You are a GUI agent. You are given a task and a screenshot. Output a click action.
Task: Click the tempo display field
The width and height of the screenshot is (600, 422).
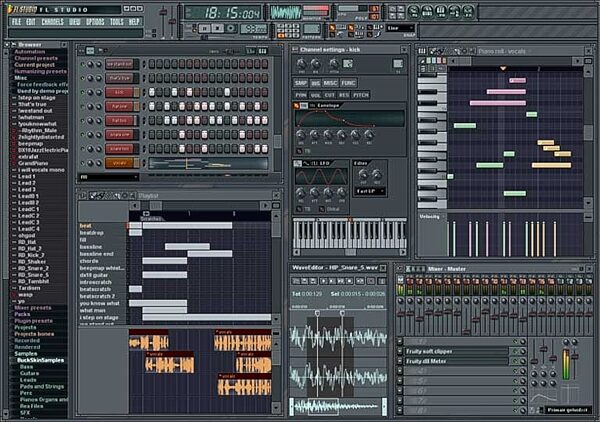point(254,29)
